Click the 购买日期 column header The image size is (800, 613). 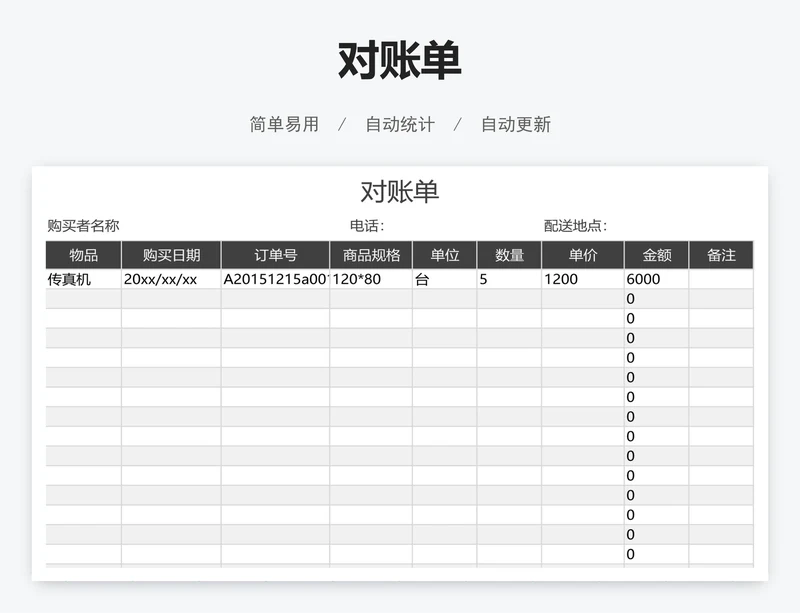[171, 255]
